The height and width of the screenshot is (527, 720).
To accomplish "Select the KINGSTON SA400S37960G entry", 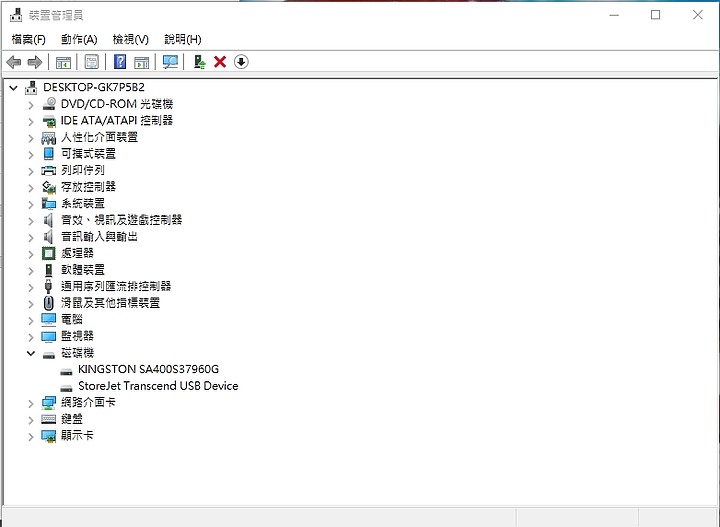I will click(148, 369).
